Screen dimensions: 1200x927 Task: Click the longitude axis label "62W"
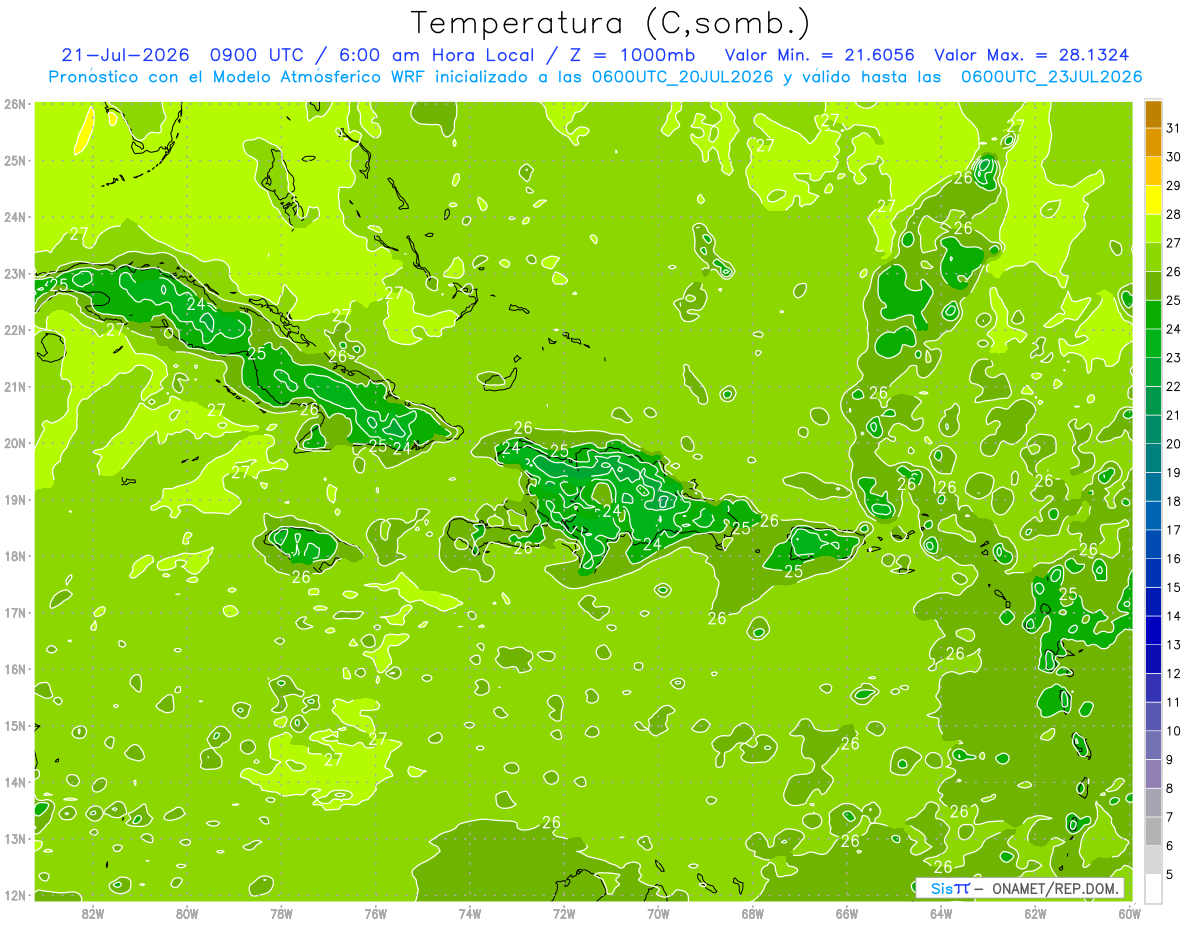click(x=1035, y=912)
